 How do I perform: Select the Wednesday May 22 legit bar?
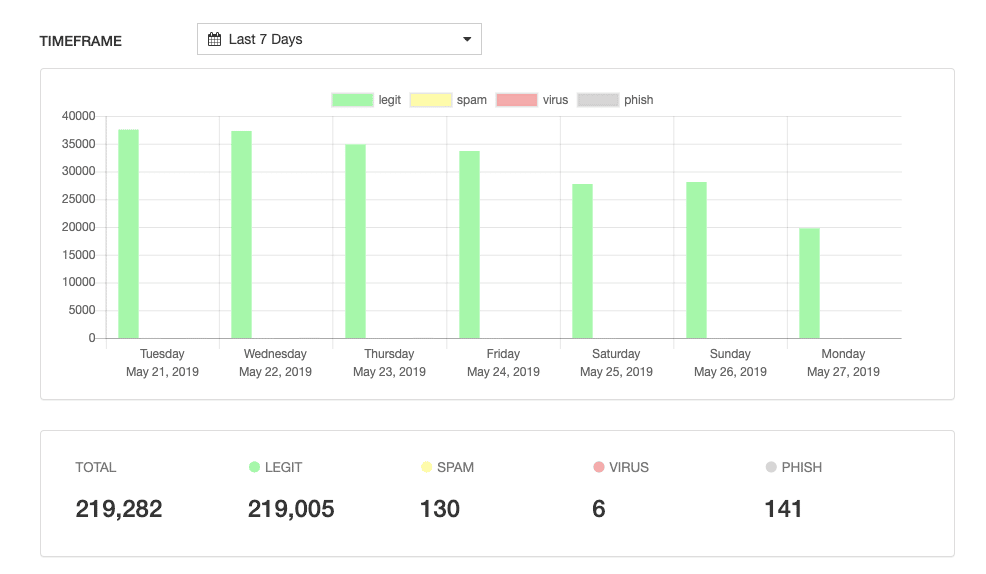pyautogui.click(x=241, y=235)
